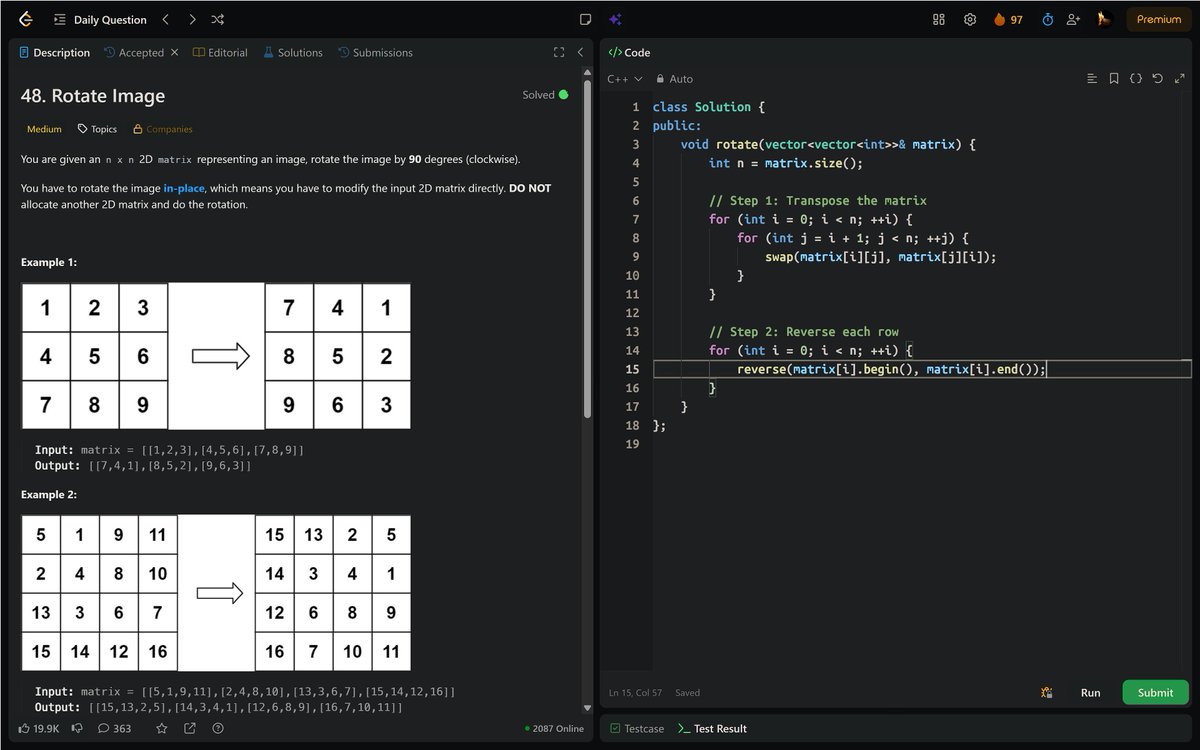This screenshot has width=1200, height=750.
Task: Open the purple sparkle AI assistant icon
Action: 615,19
